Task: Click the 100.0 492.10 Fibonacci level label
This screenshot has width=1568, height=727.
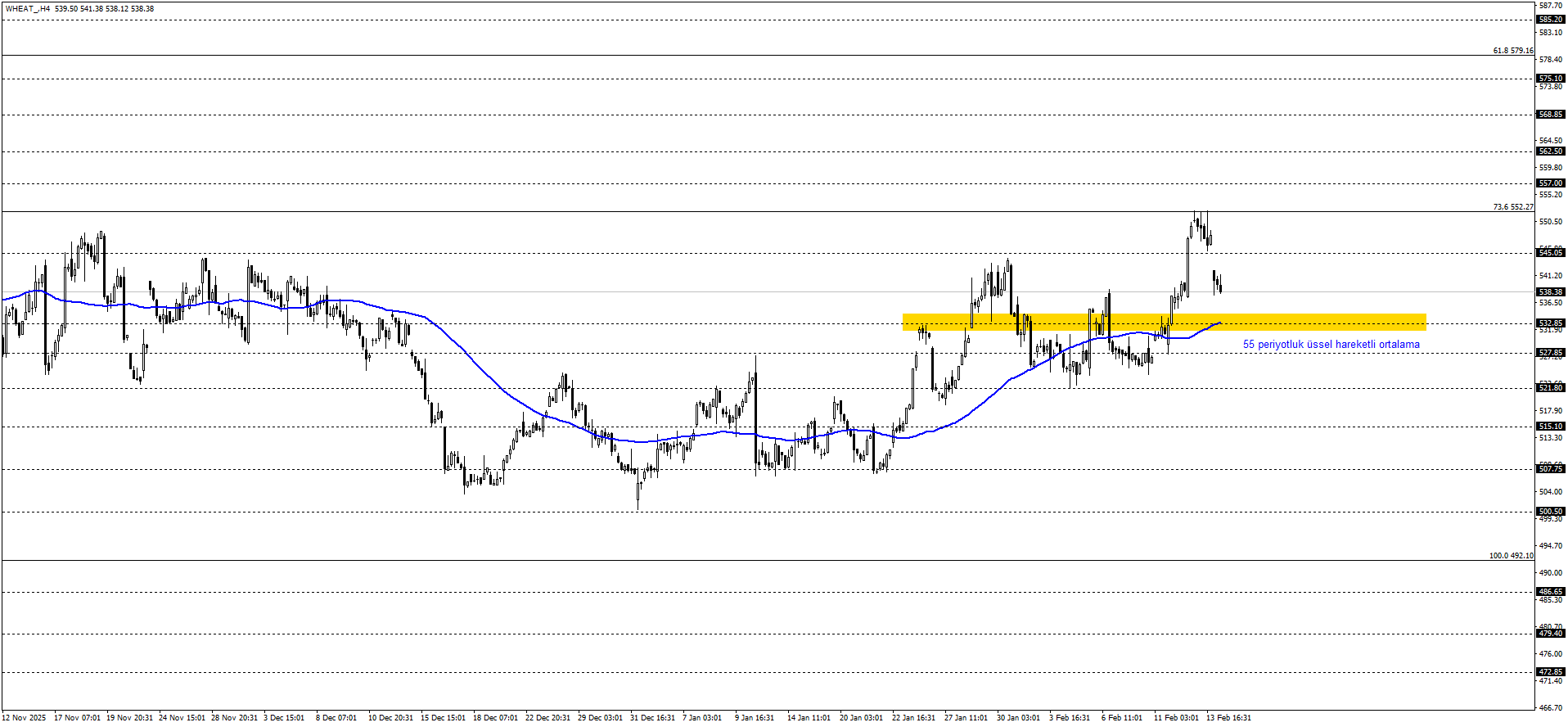Action: (x=1511, y=556)
